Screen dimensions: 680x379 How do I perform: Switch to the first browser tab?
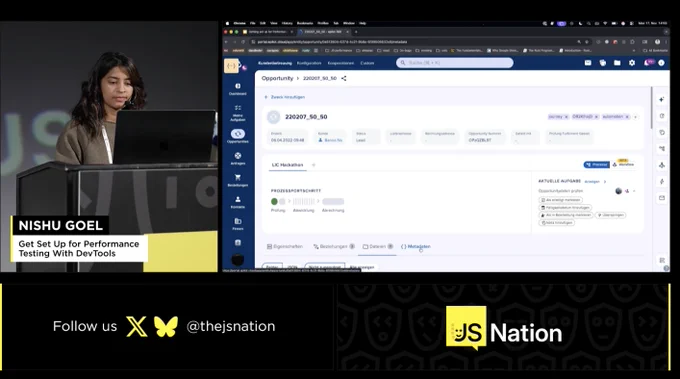(268, 32)
